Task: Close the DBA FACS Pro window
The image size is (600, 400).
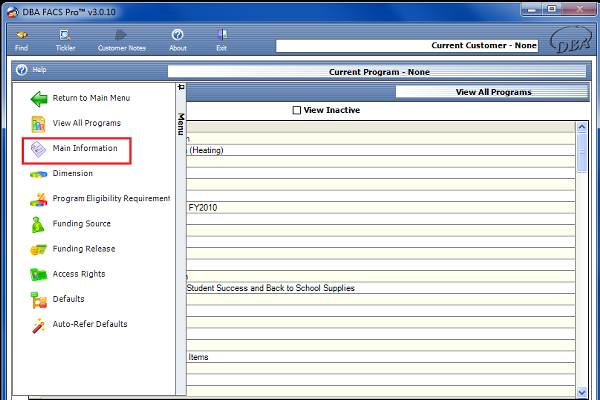Action: click(x=579, y=10)
